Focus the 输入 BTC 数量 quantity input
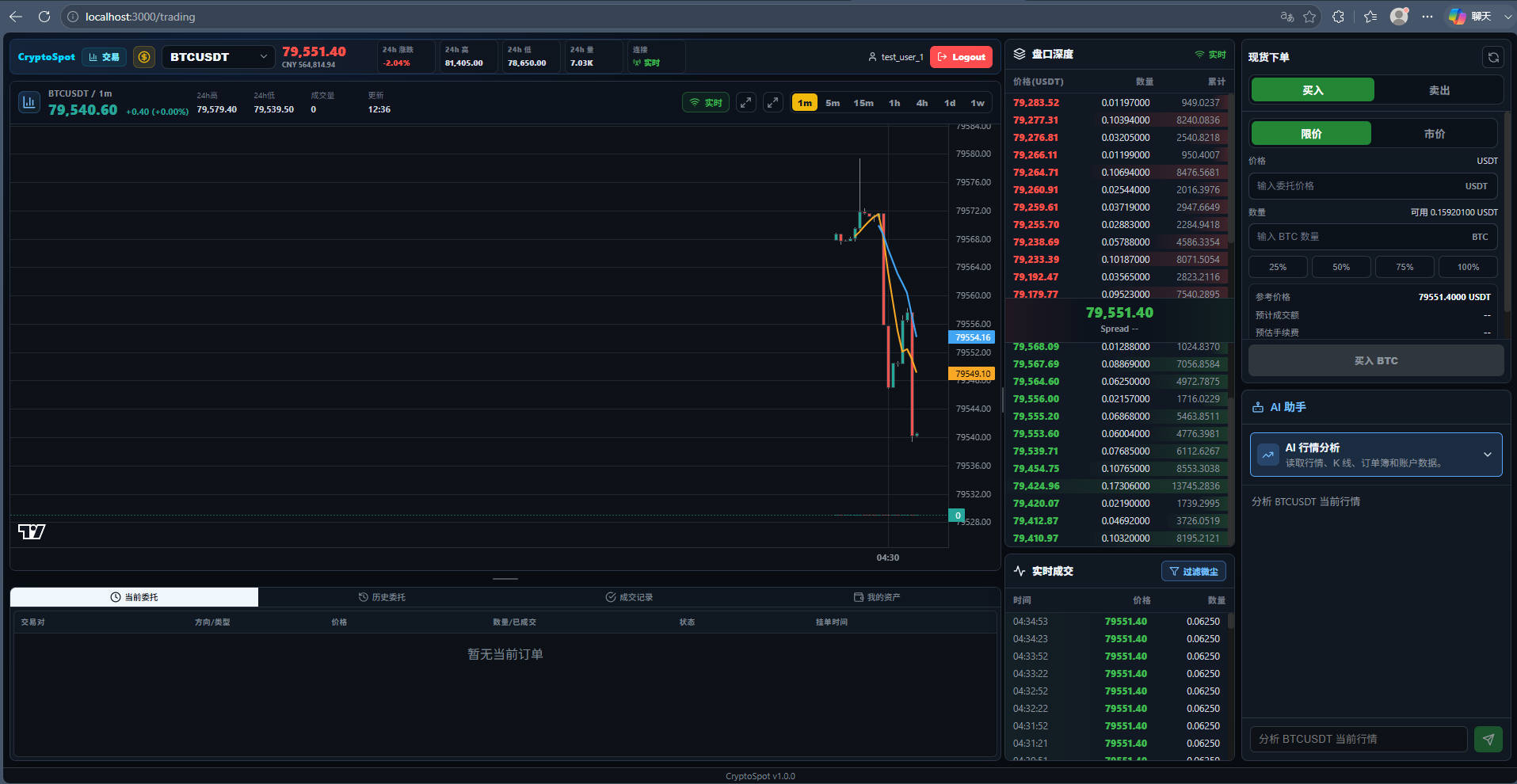Screen dimensions: 1517x784 point(1373,237)
